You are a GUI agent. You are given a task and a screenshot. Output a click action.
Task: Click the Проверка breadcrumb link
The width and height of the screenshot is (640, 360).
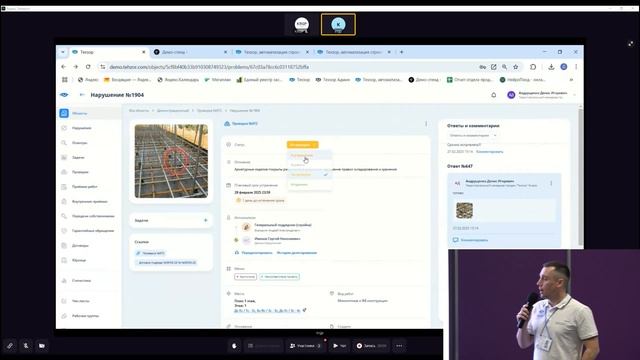point(209,111)
